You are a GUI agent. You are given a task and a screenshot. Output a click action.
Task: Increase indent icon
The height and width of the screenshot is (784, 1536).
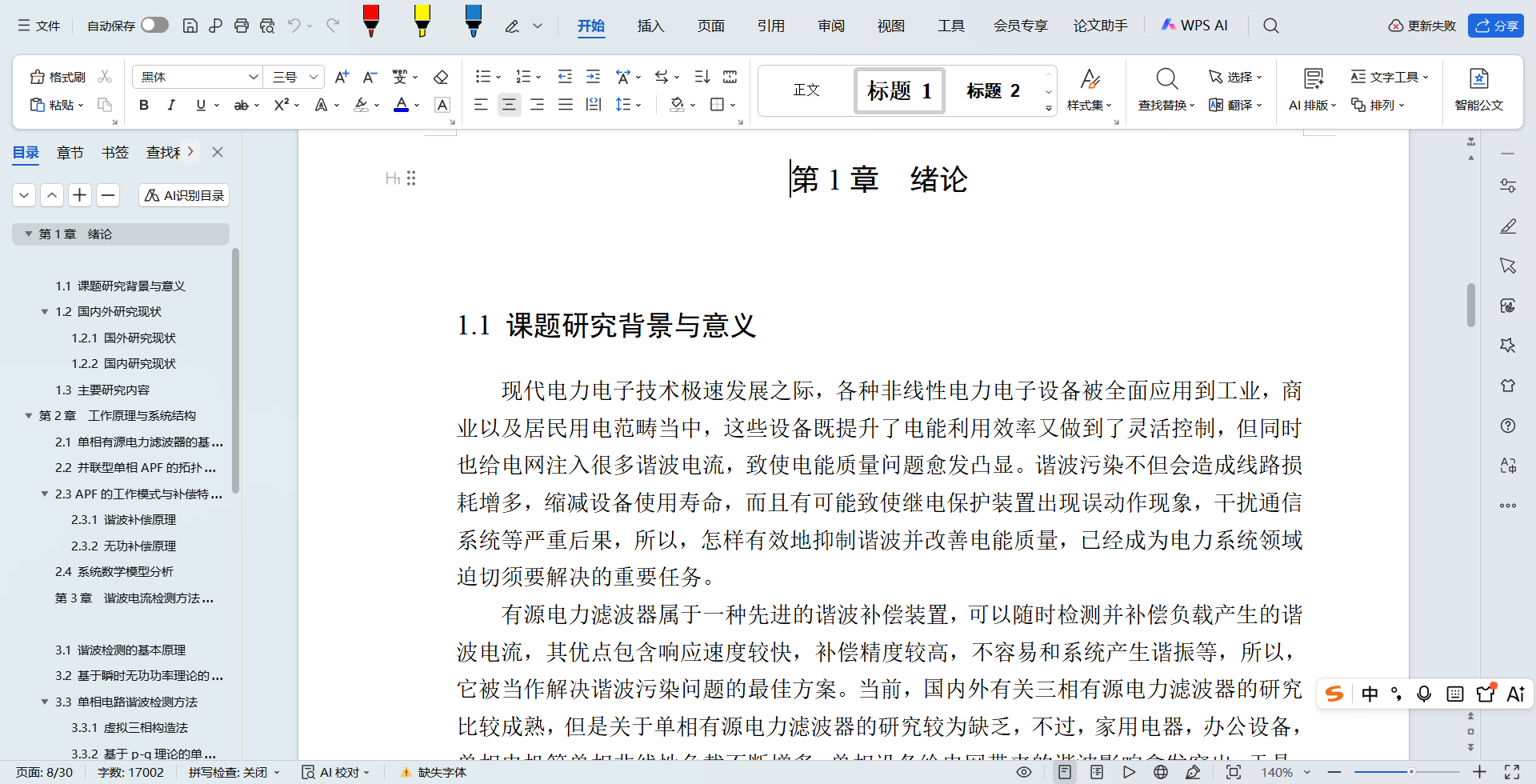pos(593,77)
